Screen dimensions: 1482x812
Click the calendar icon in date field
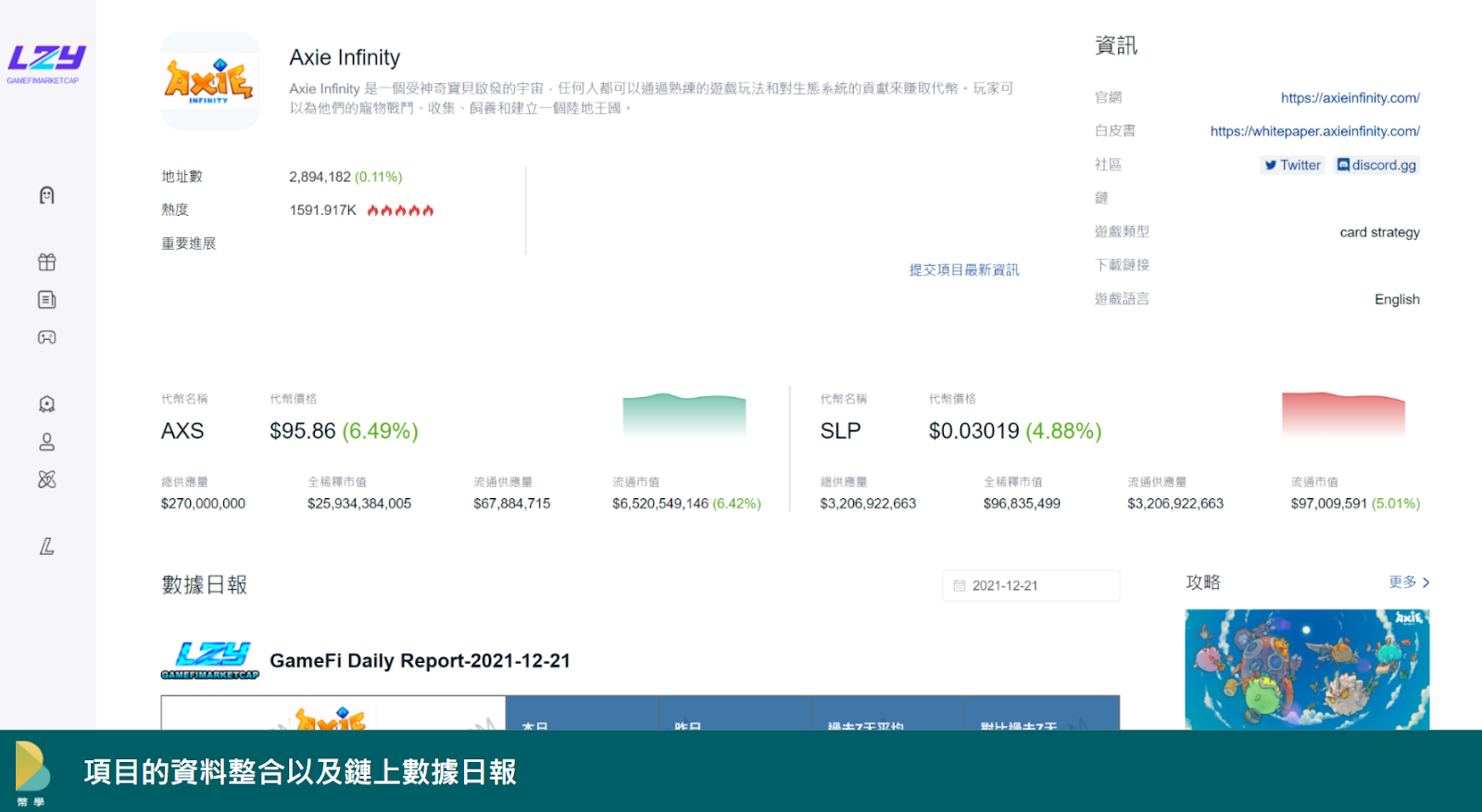coord(960,586)
